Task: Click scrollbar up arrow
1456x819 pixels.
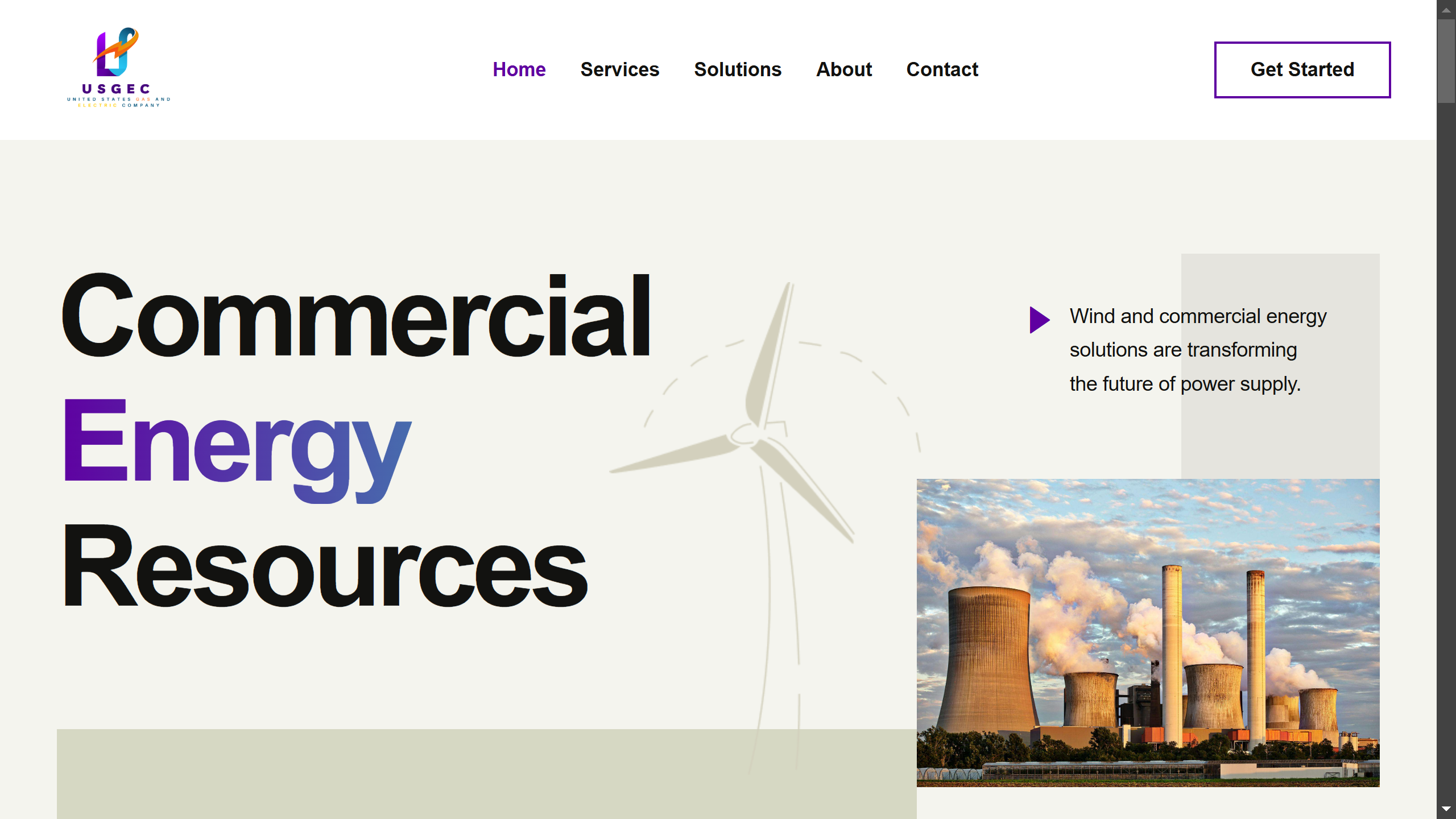Action: (1446, 10)
